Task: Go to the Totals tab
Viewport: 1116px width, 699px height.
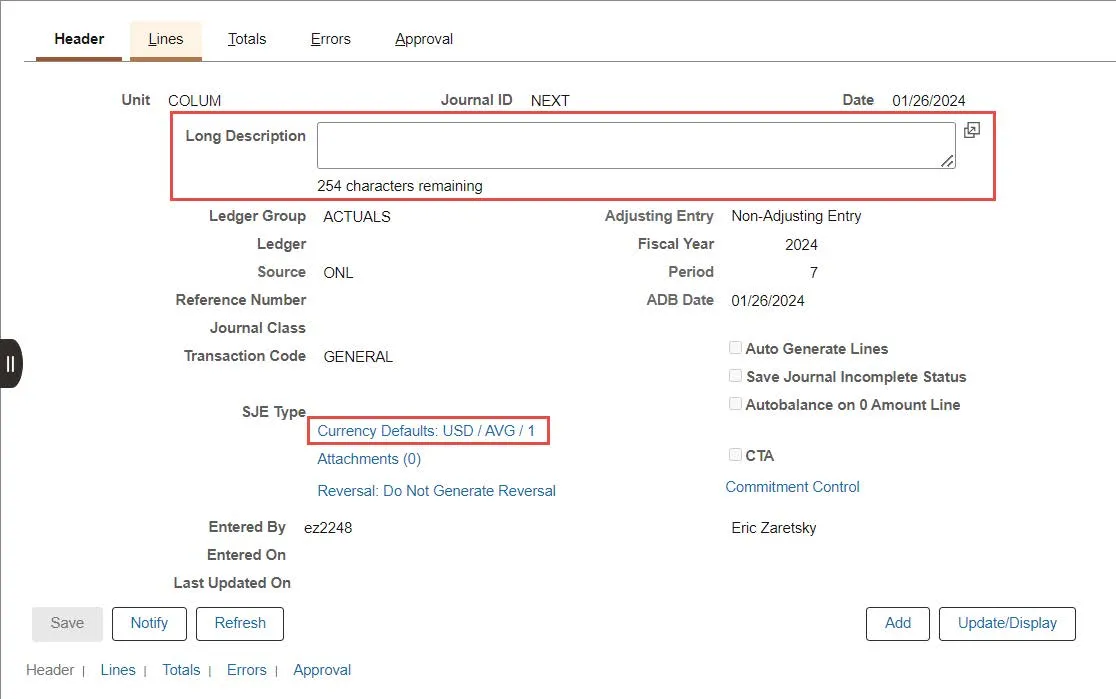Action: pos(247,39)
